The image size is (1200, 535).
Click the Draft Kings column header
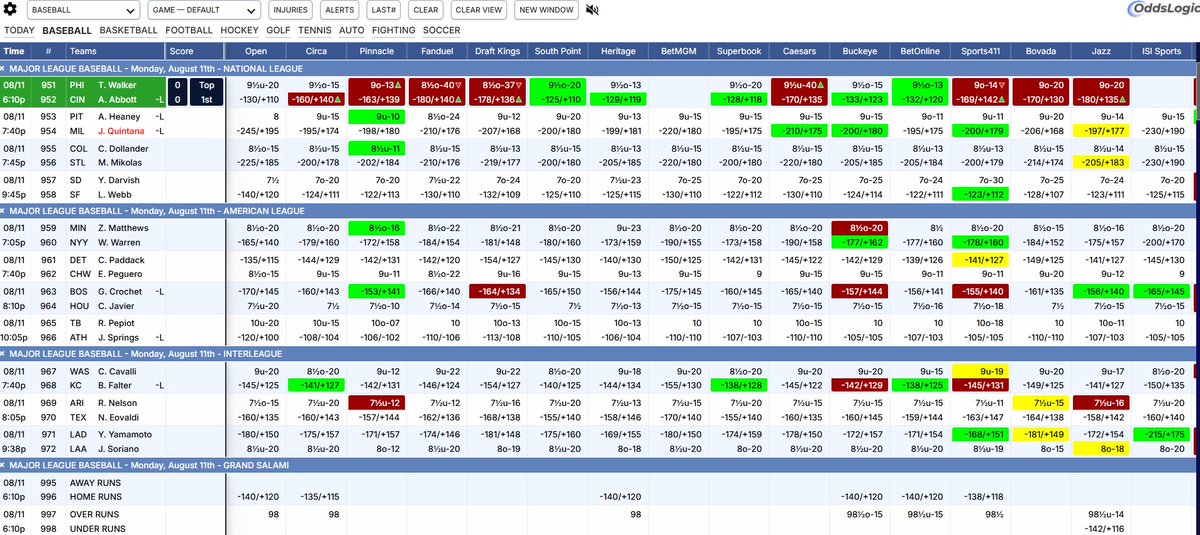498,51
